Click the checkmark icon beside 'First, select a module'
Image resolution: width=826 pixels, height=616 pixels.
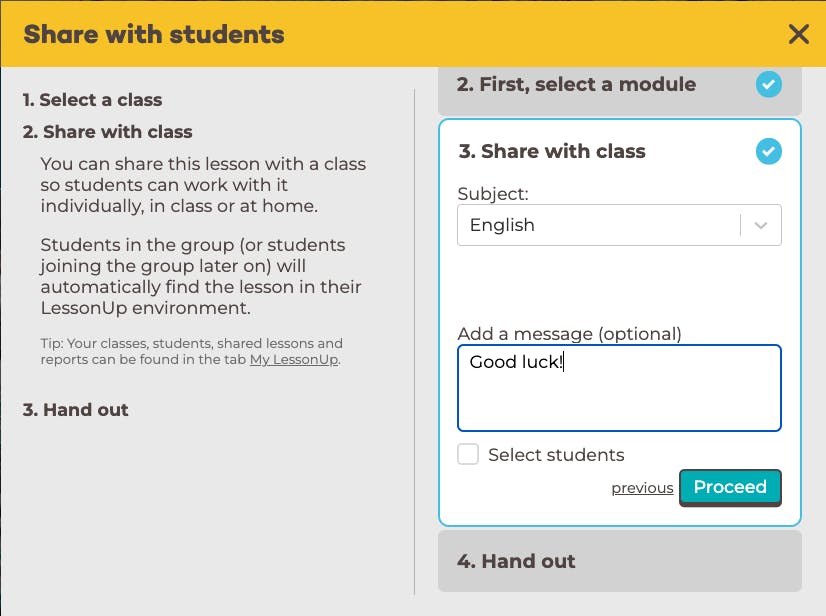[x=769, y=84]
